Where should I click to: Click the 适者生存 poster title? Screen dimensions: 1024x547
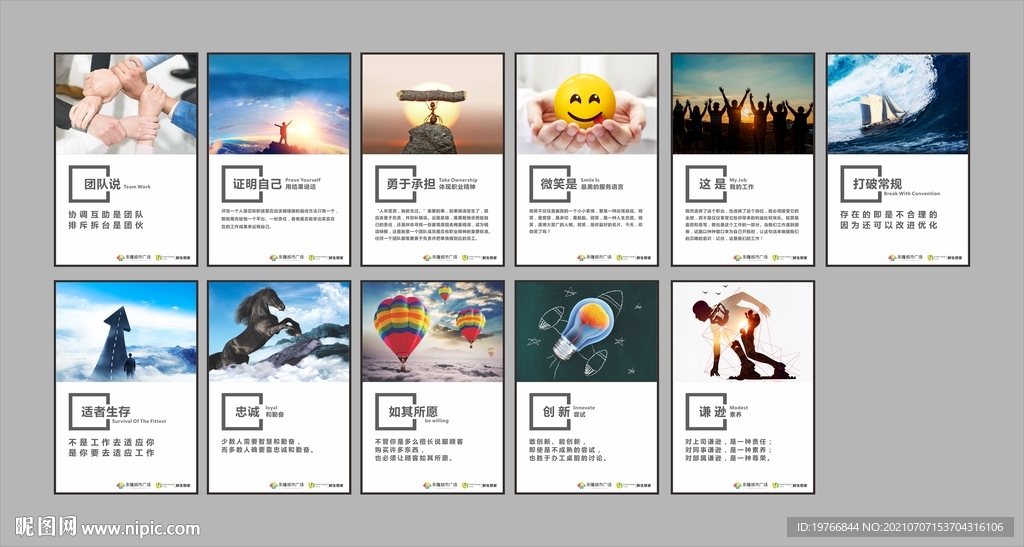pyautogui.click(x=106, y=412)
